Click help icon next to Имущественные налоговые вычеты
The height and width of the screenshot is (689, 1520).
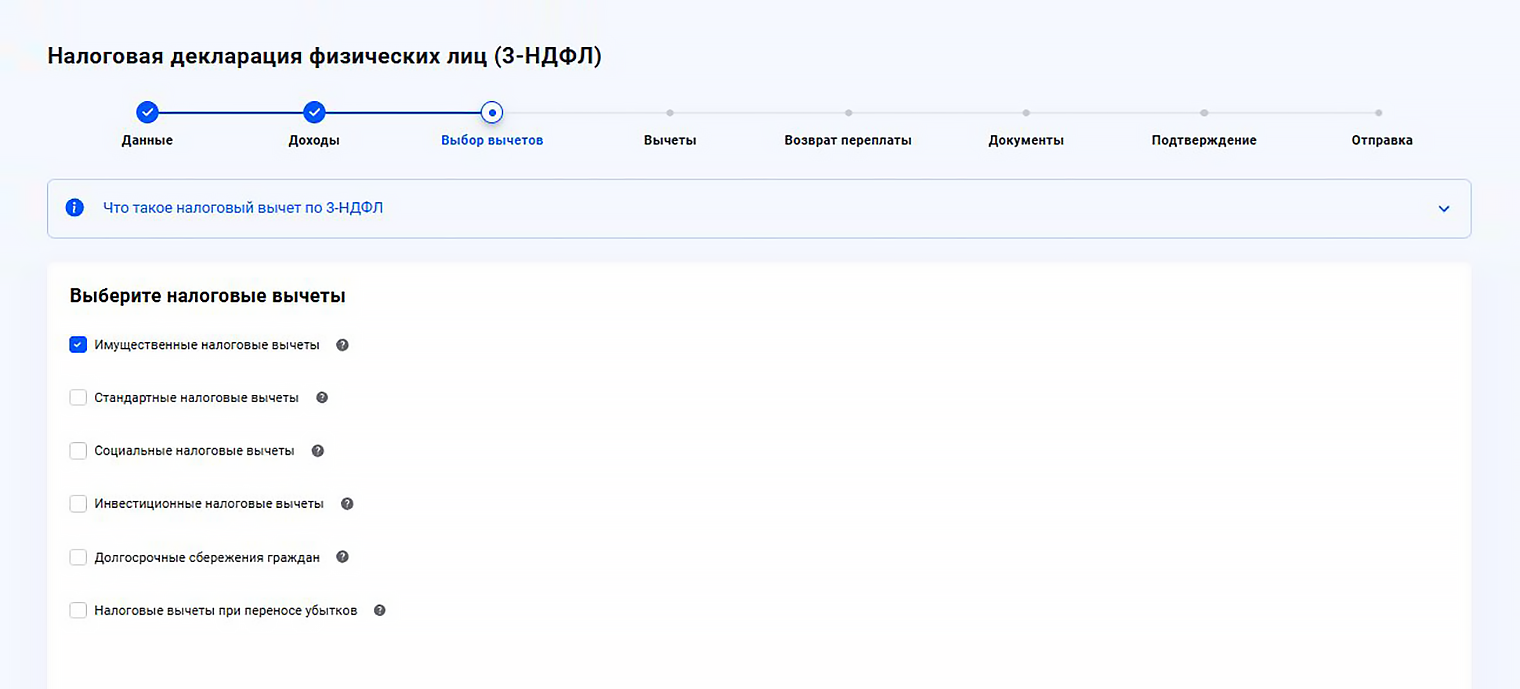342,345
